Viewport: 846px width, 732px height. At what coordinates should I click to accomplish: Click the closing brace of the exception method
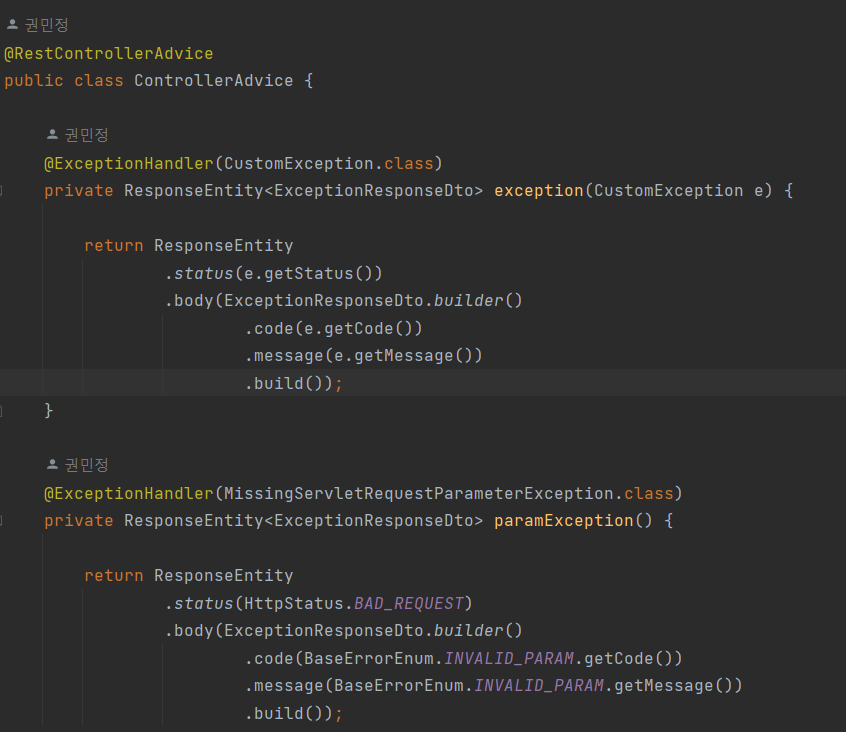point(49,411)
